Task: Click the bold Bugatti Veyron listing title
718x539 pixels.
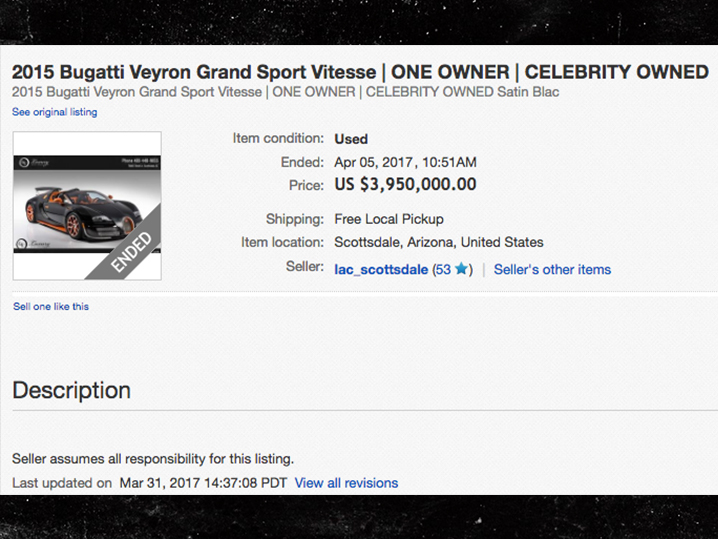Action: point(360,72)
